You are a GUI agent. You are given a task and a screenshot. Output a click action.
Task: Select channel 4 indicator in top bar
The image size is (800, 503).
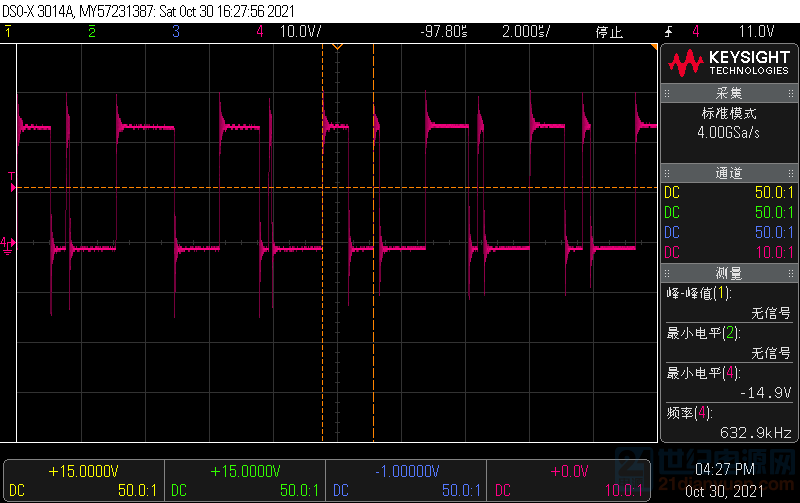point(260,32)
